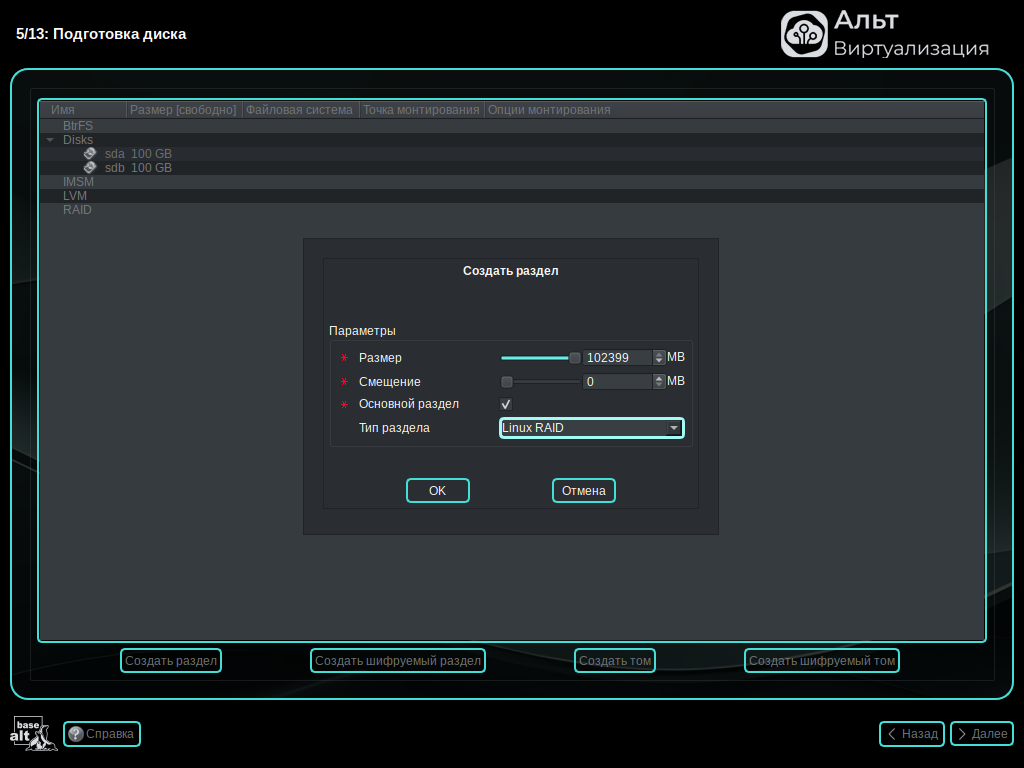Click the Тип раздела label
The height and width of the screenshot is (768, 1024).
394,428
